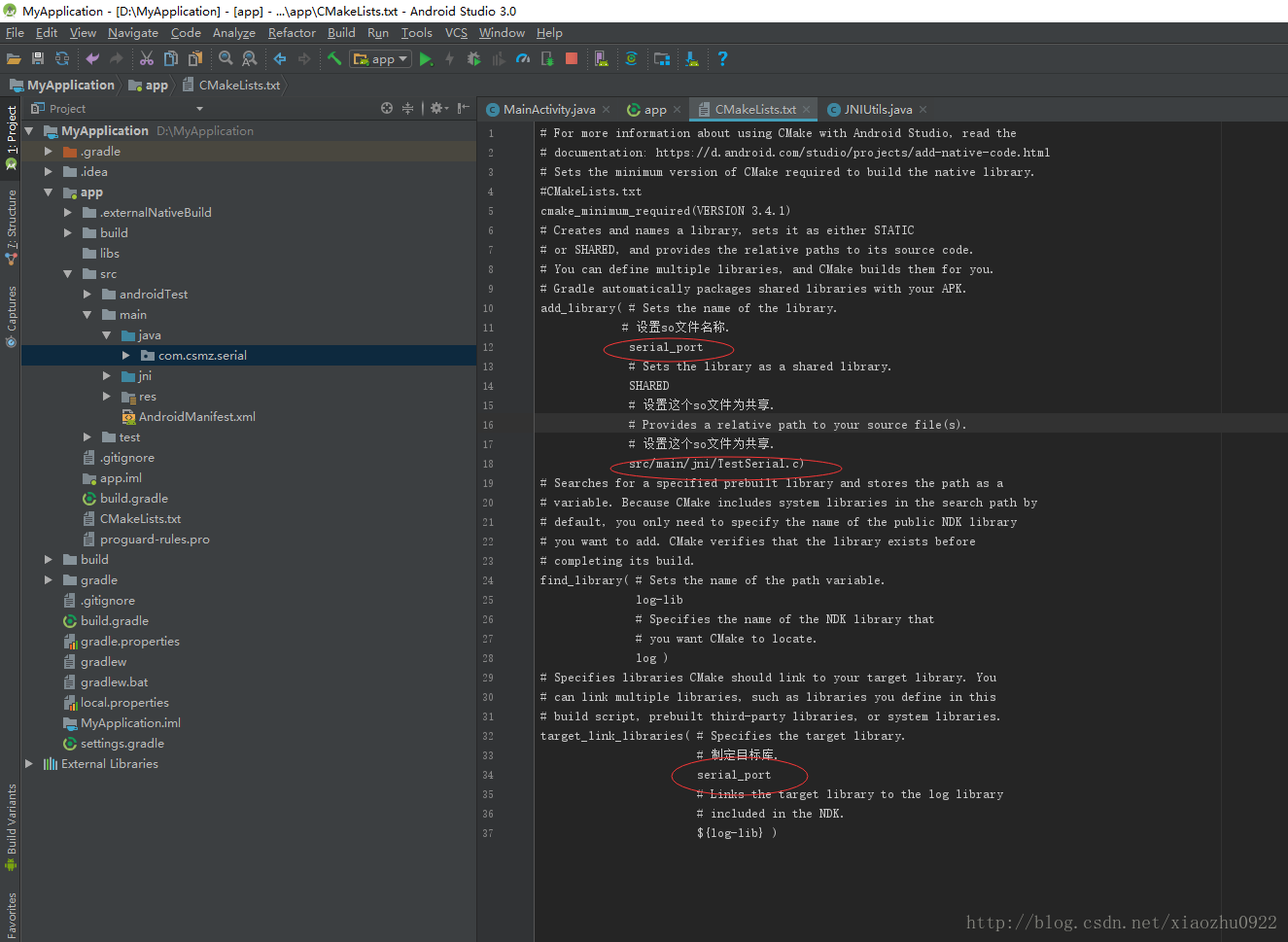Image resolution: width=1288 pixels, height=942 pixels.
Task: Click the Copy toolbar icon
Action: pos(171,59)
